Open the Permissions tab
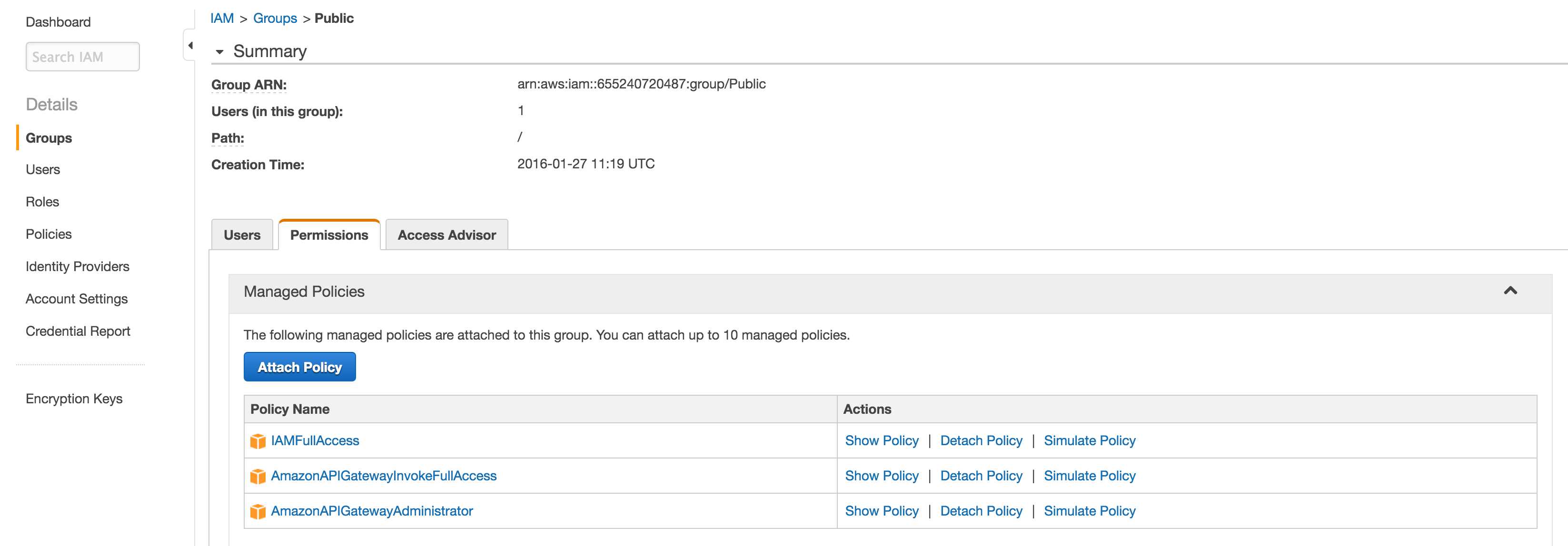1568x546 pixels. (329, 234)
